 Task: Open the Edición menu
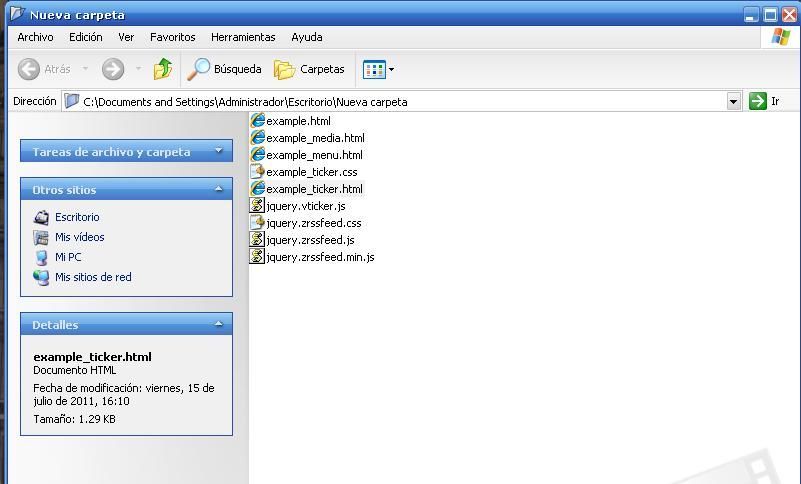[86, 37]
